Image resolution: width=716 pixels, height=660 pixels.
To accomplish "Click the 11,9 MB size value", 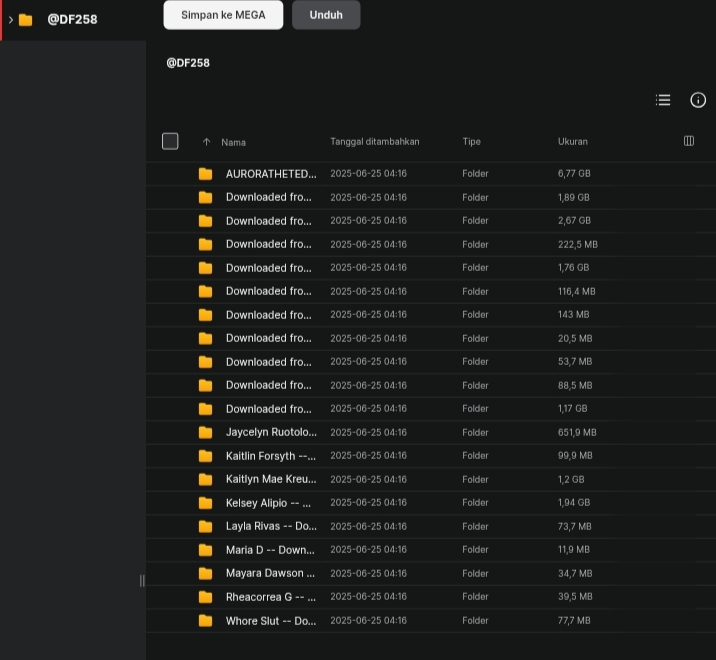I will coord(574,550).
